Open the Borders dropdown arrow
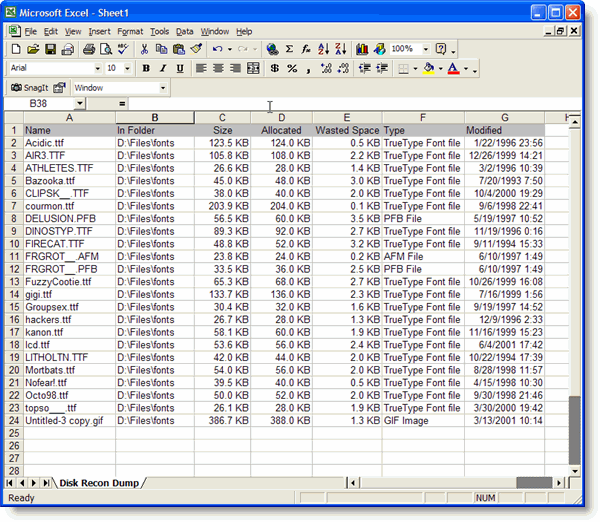 (415, 69)
